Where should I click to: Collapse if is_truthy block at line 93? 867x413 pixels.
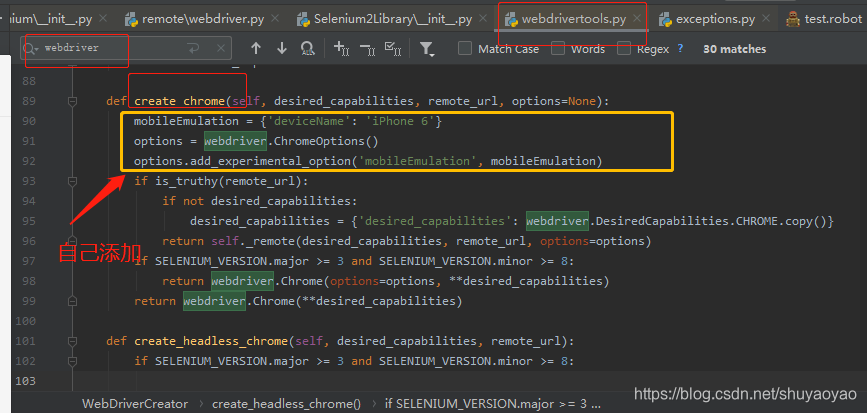click(x=72, y=181)
